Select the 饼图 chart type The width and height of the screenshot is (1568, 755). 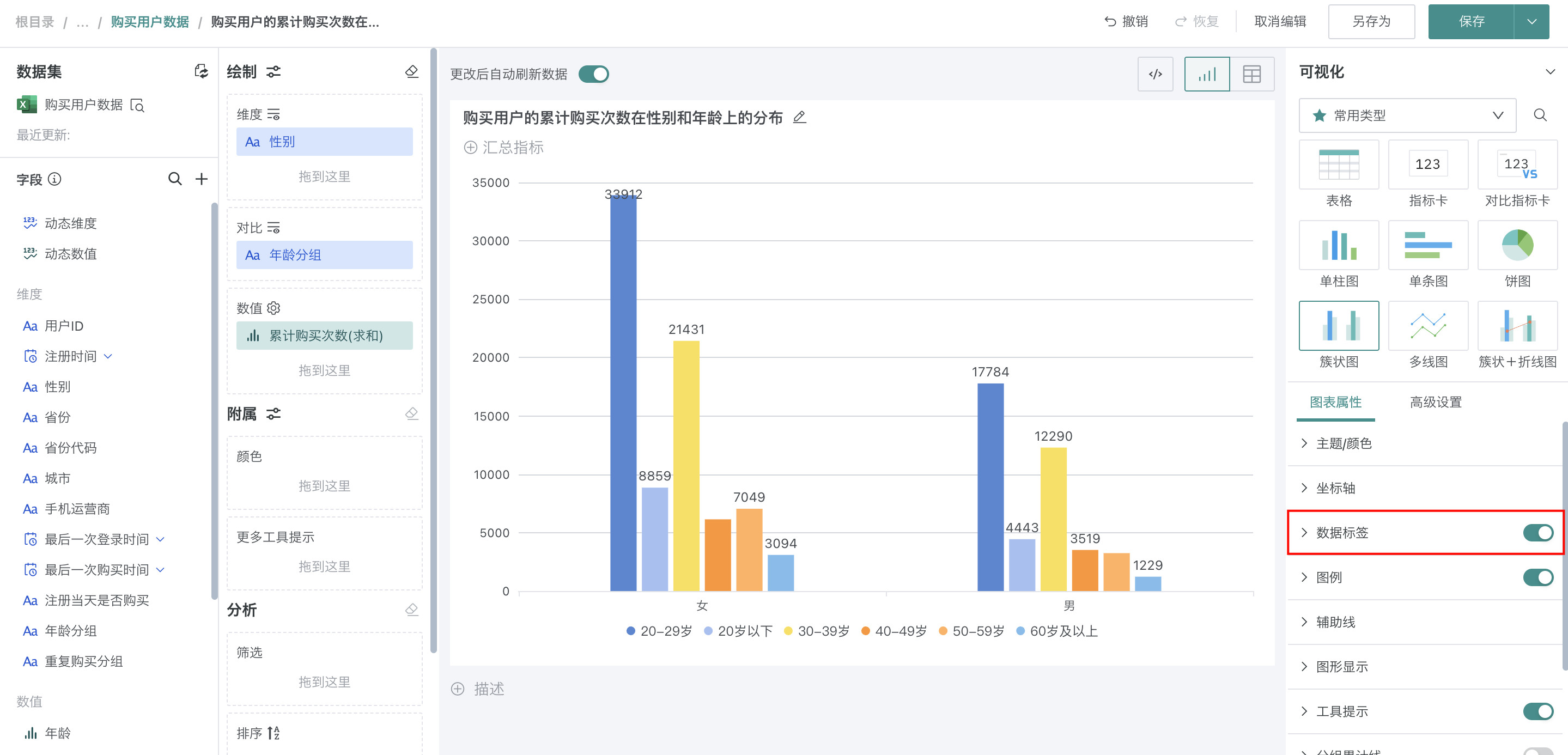[x=1516, y=246]
